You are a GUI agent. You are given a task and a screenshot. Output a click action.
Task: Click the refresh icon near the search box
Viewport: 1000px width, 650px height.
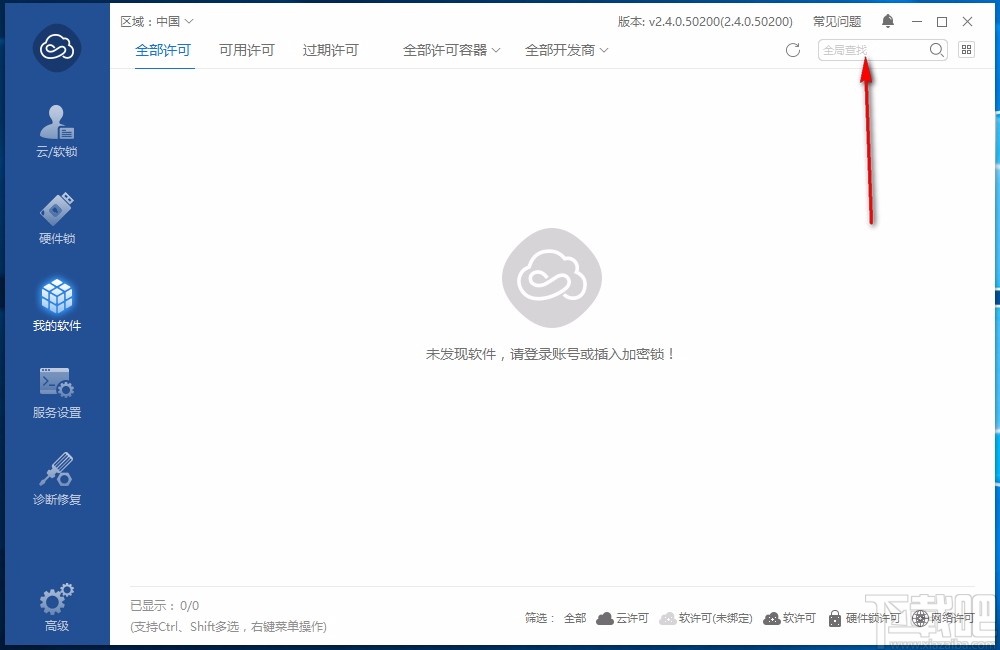coord(793,49)
